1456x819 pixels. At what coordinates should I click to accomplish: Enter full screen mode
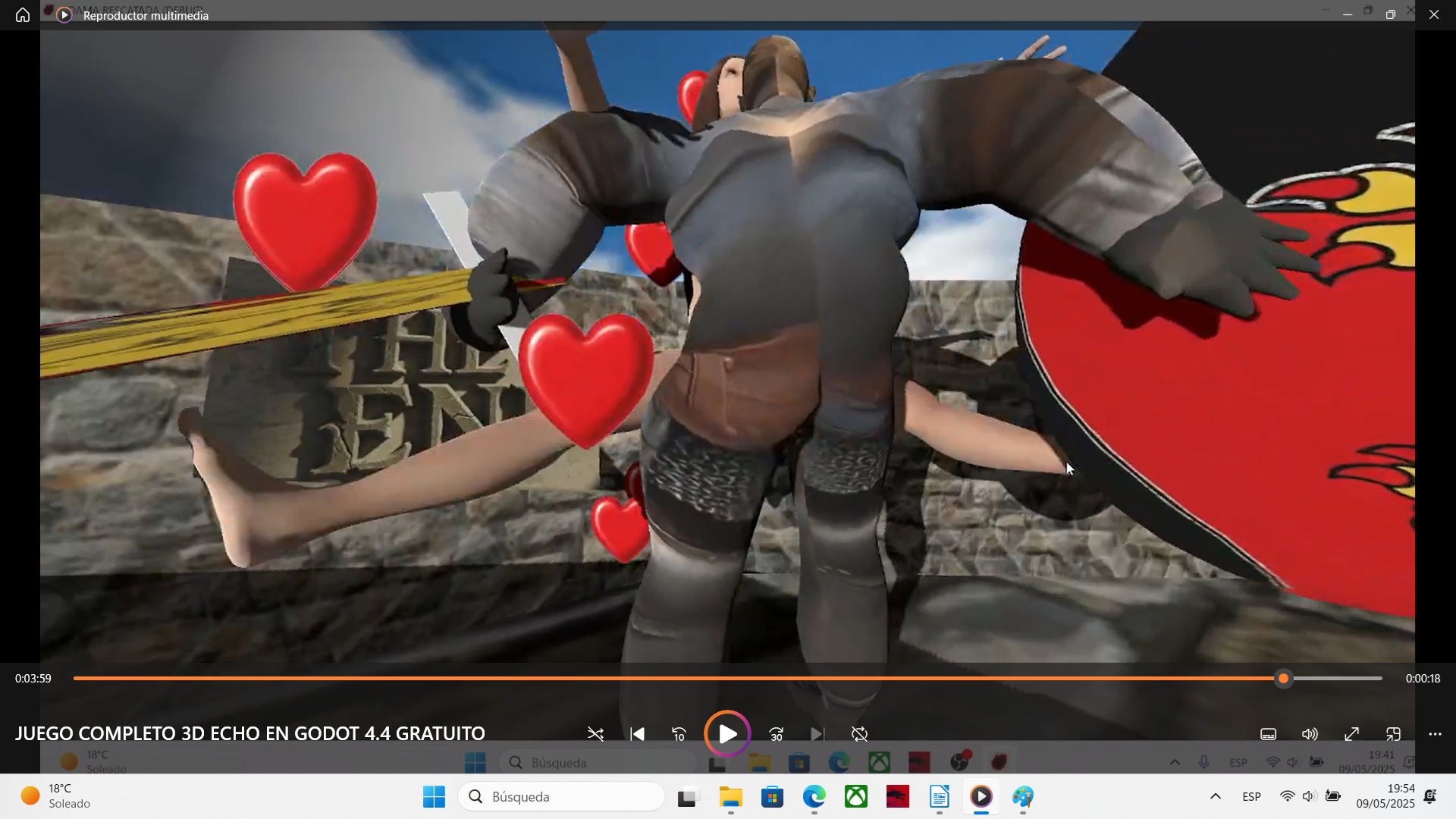point(1351,734)
